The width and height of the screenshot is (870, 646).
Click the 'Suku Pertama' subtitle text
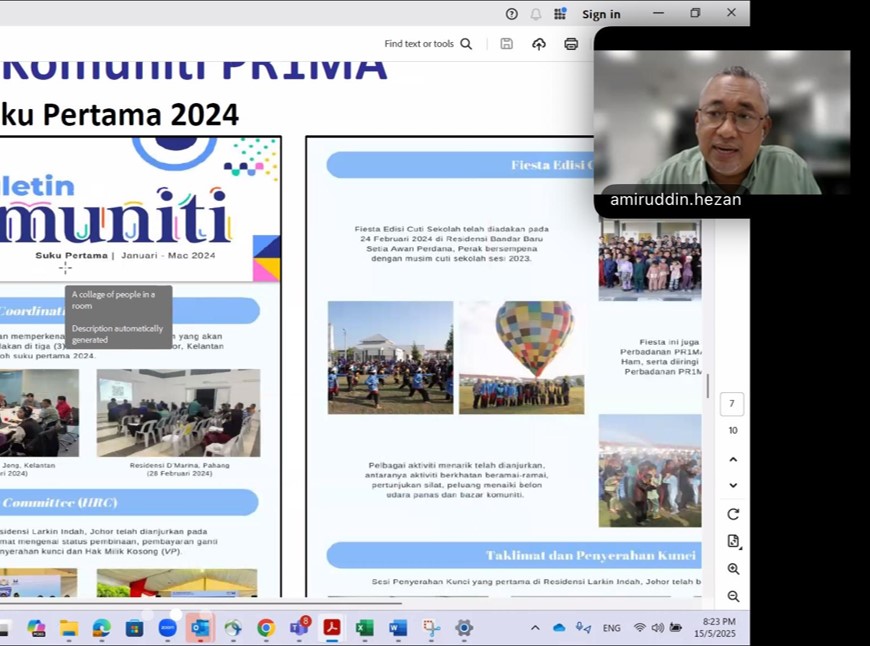tap(72, 255)
